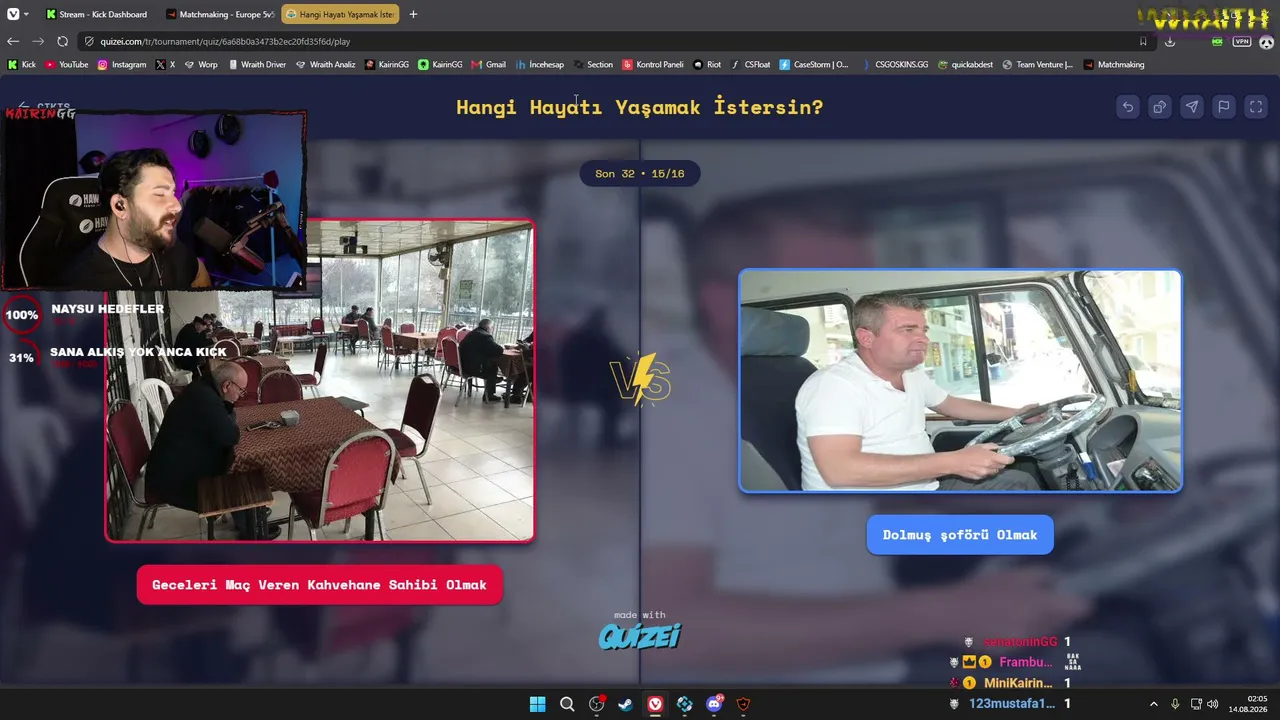Toggle the VPN button in toolbar
1280x720 pixels.
click(x=1242, y=42)
